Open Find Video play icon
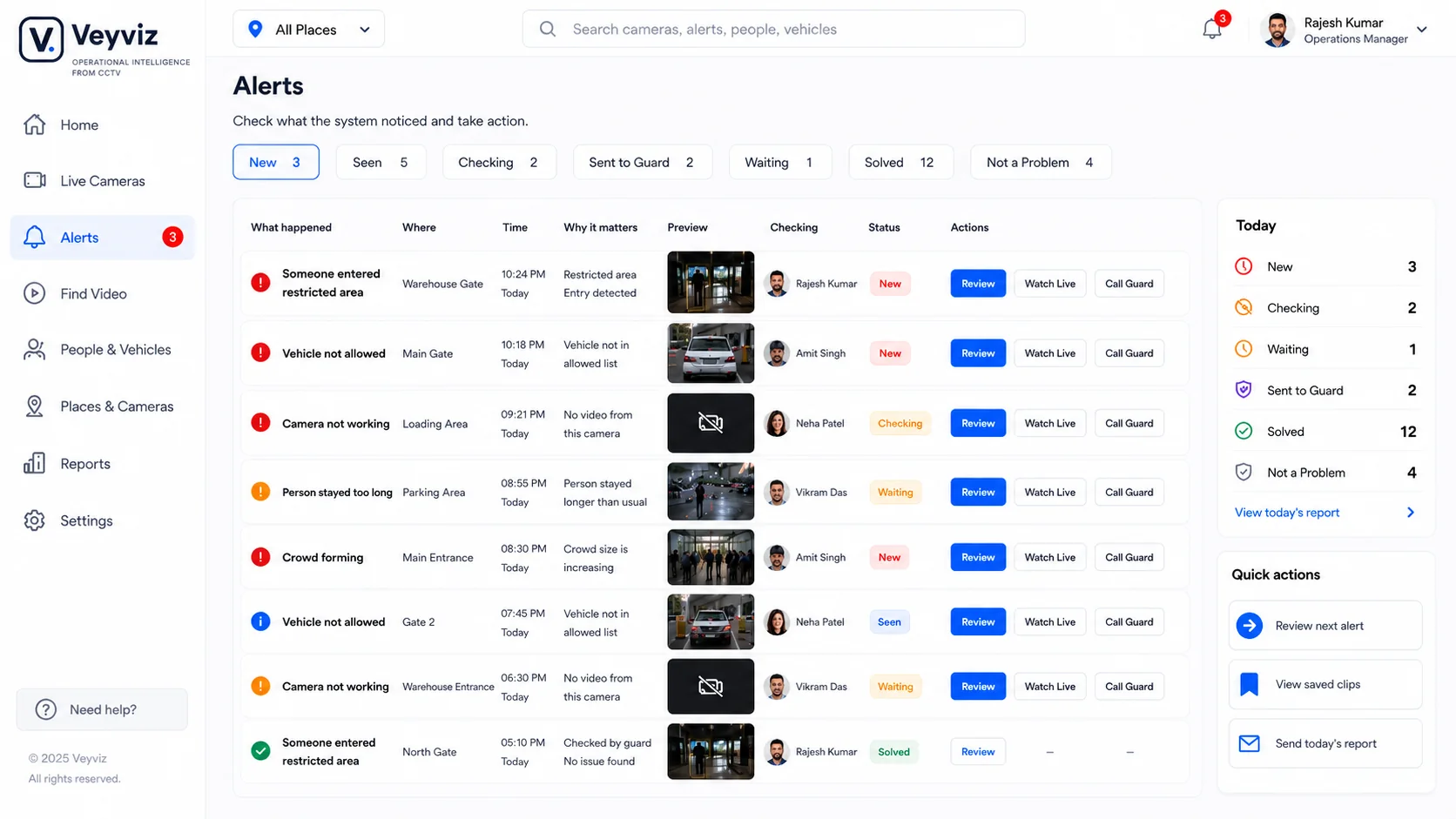 pos(35,293)
